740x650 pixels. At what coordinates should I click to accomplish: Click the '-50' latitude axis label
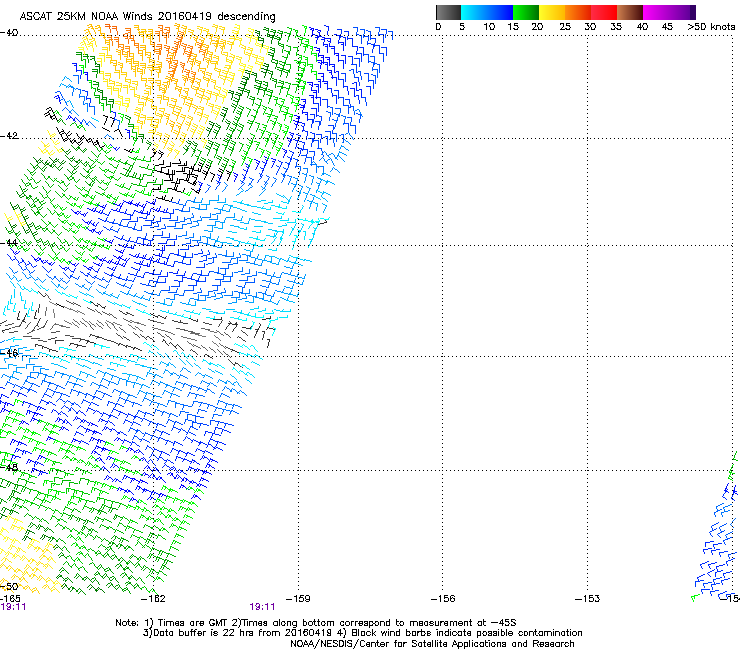point(9,586)
